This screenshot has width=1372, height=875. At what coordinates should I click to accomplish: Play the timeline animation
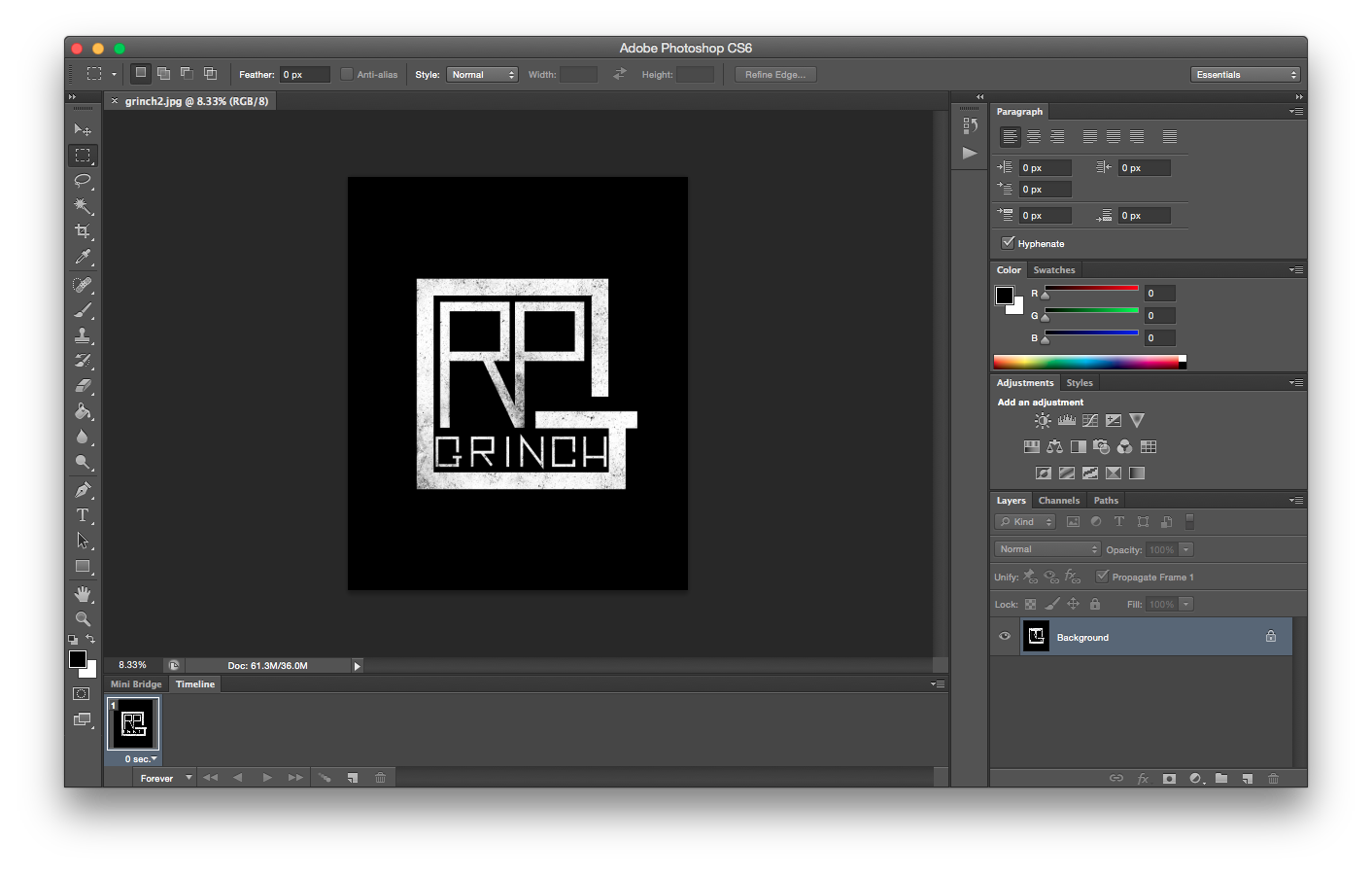coord(267,778)
